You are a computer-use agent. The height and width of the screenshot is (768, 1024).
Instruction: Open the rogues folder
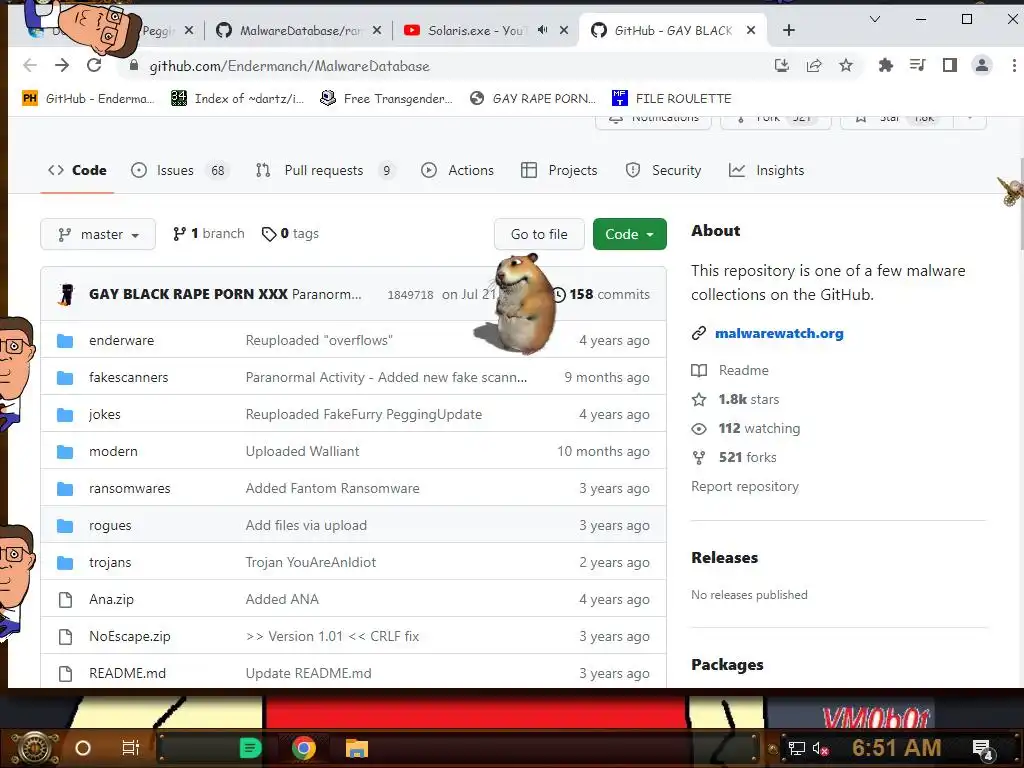(110, 526)
